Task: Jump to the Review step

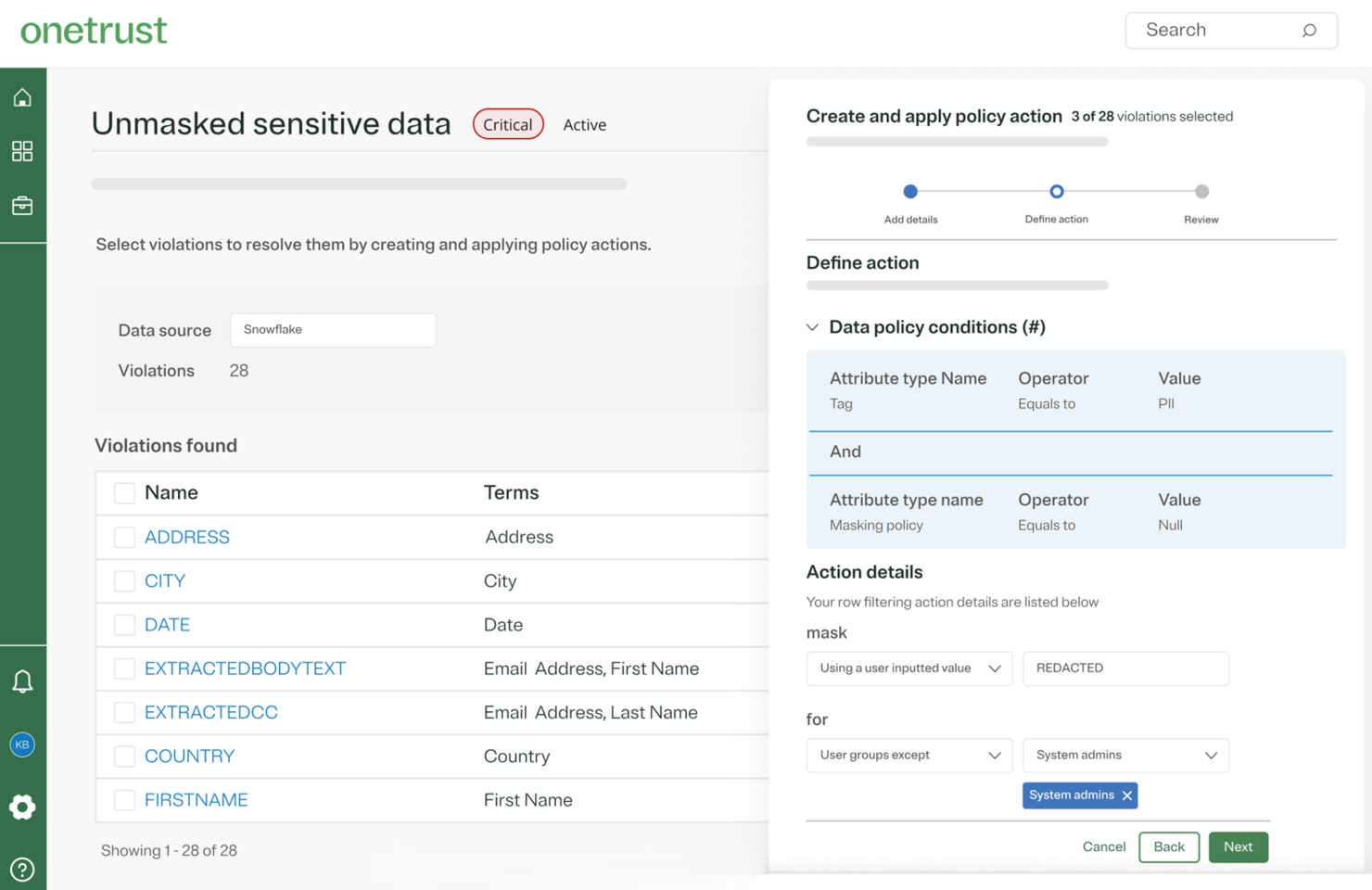Action: point(1201,192)
